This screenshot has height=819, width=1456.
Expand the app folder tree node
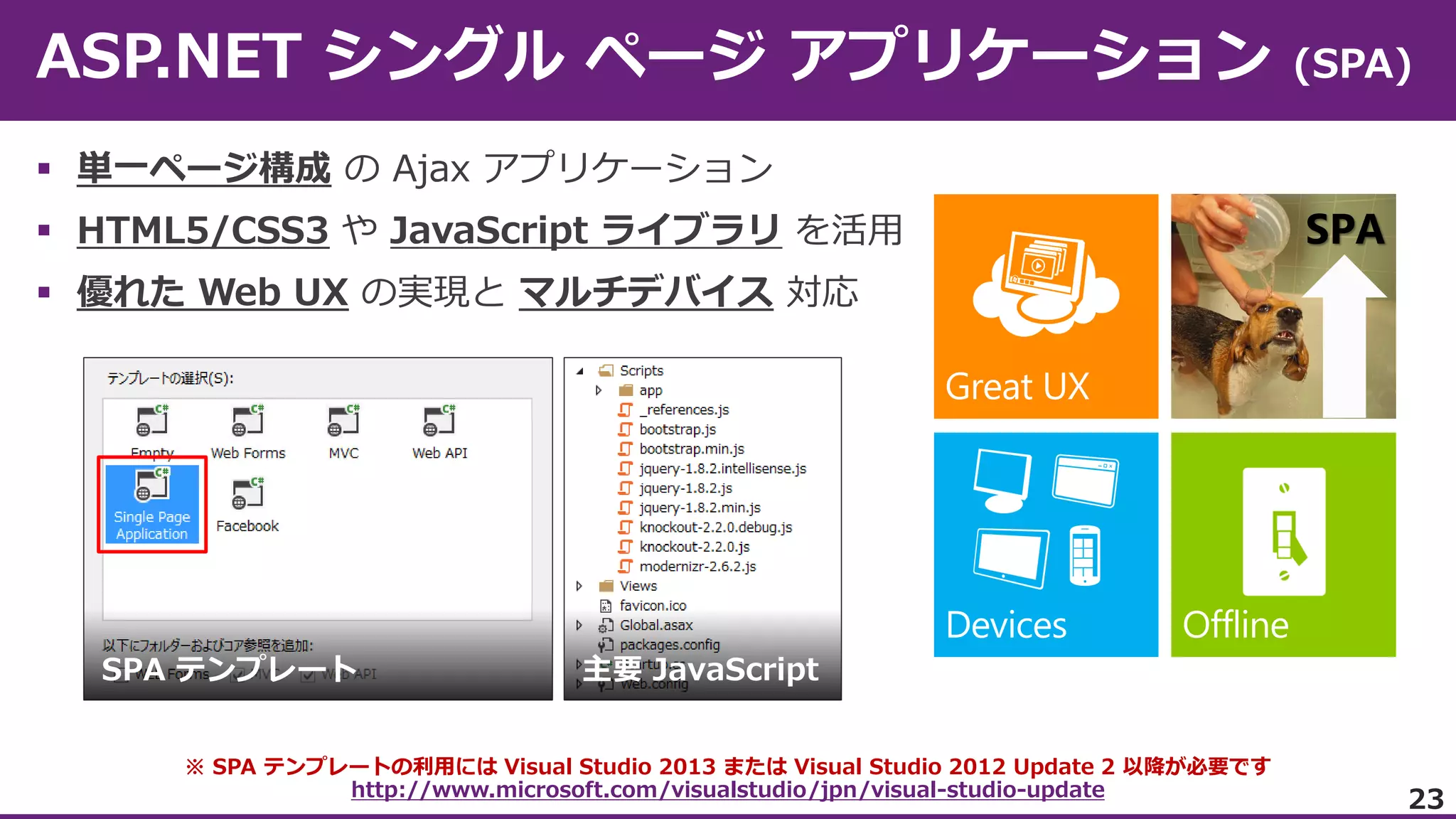tap(599, 390)
